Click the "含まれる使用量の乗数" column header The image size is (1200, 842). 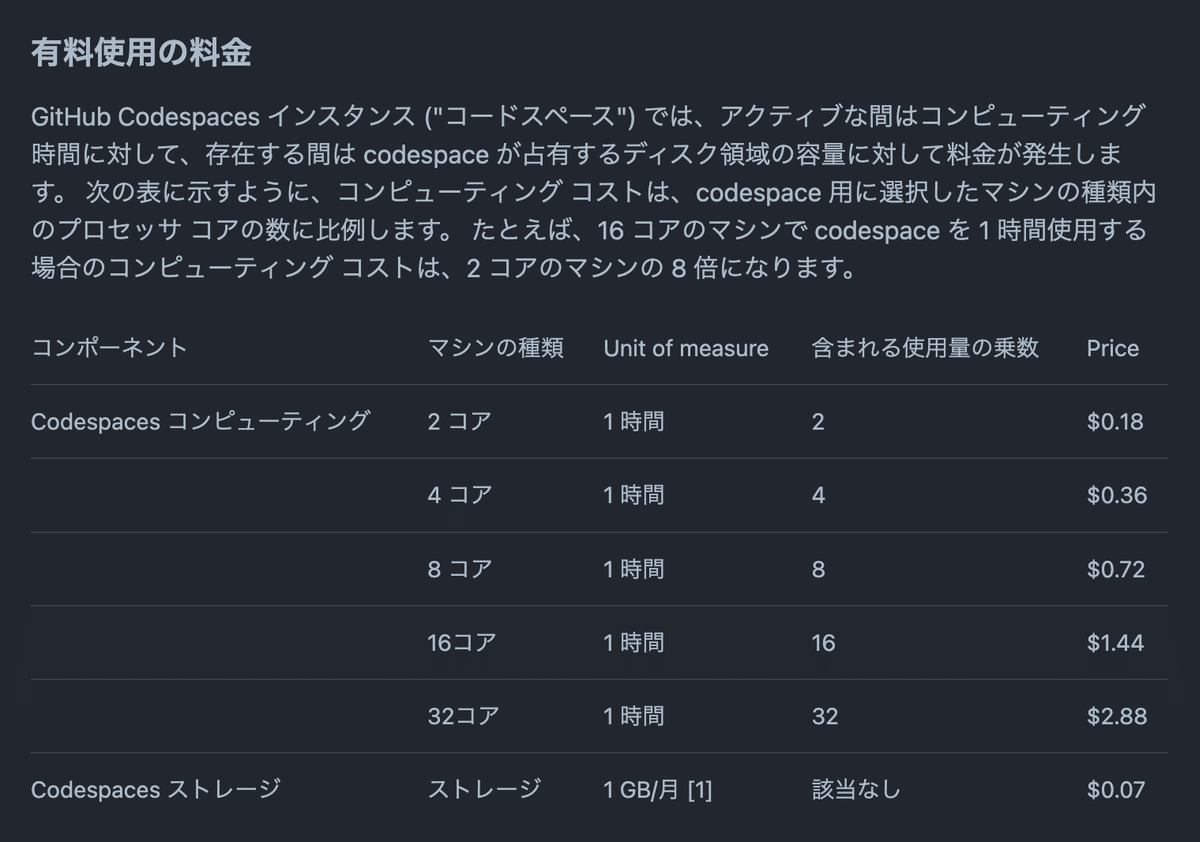click(x=925, y=348)
